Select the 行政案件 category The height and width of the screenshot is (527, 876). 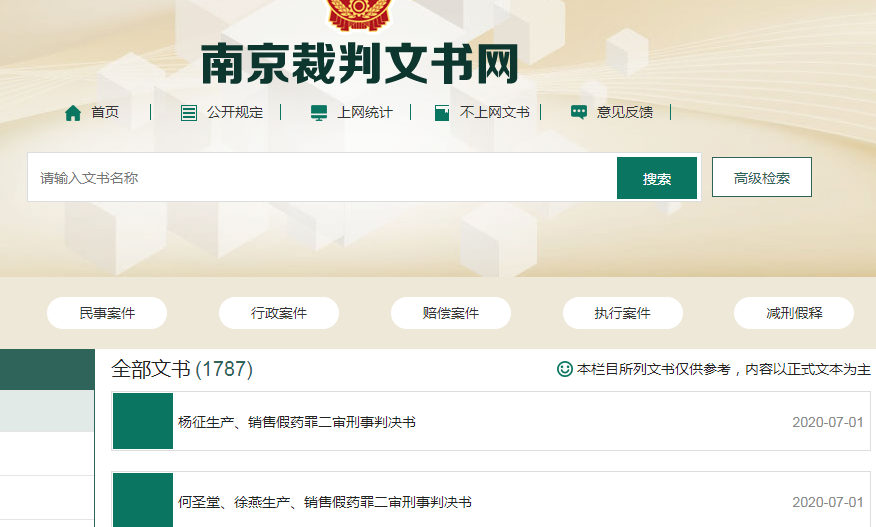pos(279,313)
